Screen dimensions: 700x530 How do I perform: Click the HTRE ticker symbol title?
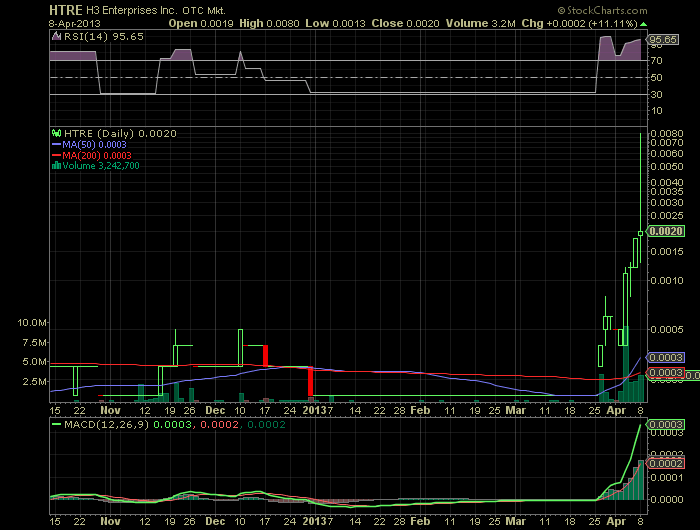66,10
